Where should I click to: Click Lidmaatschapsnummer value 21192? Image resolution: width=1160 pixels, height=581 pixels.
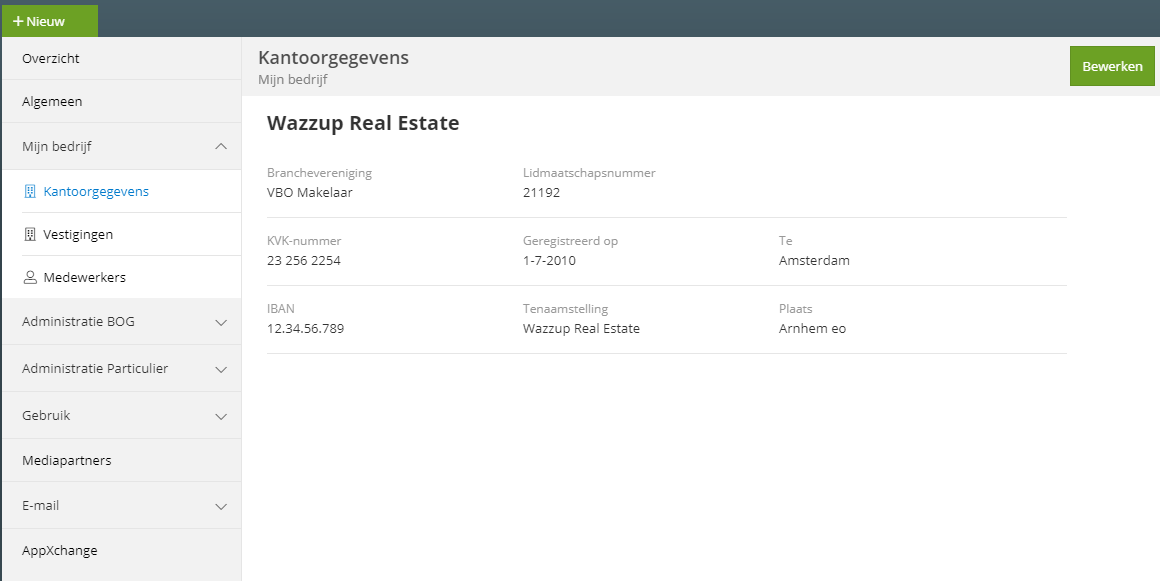click(542, 193)
